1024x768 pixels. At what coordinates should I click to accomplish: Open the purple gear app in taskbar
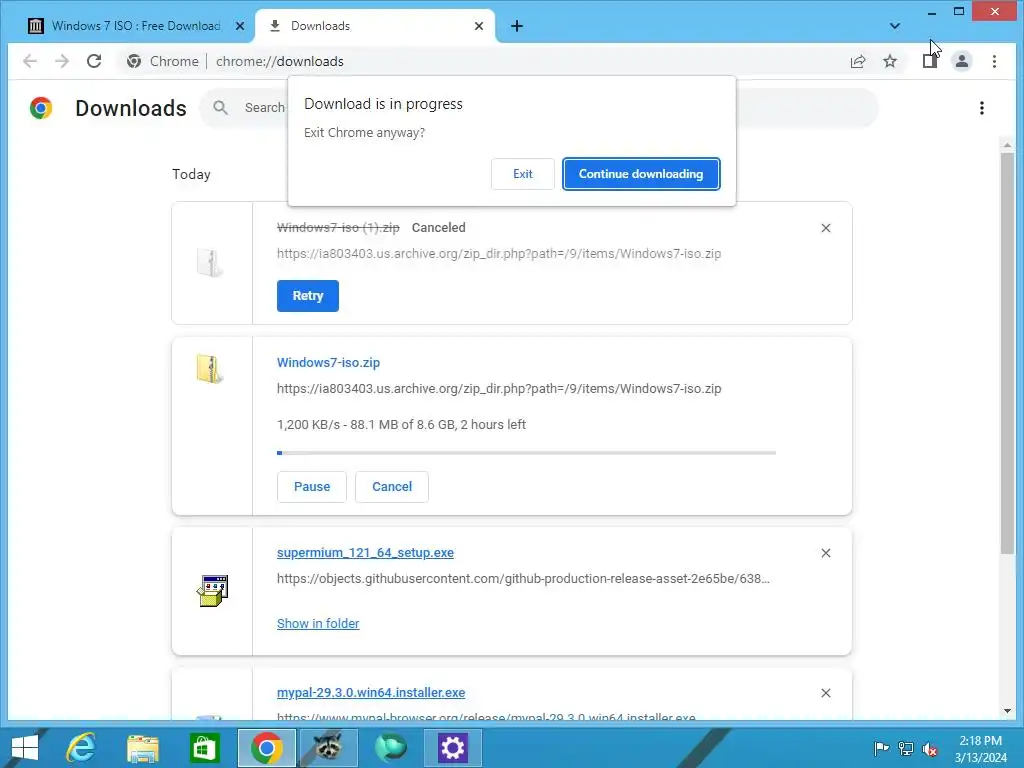click(x=453, y=748)
